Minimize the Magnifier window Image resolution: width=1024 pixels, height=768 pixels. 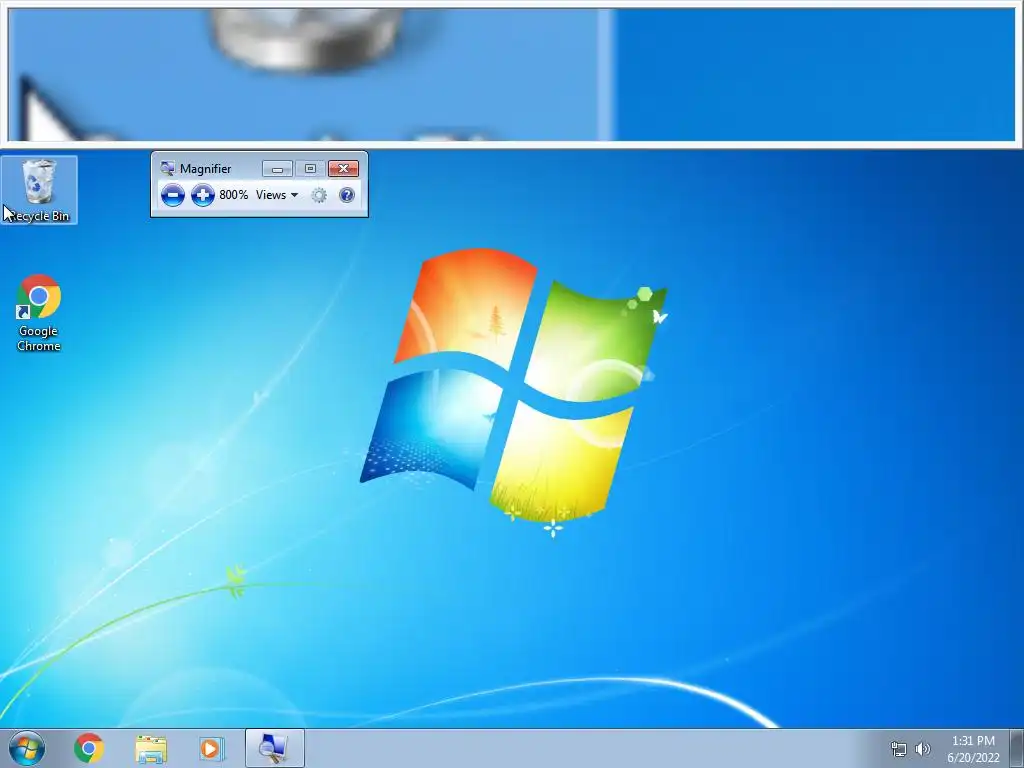(277, 169)
